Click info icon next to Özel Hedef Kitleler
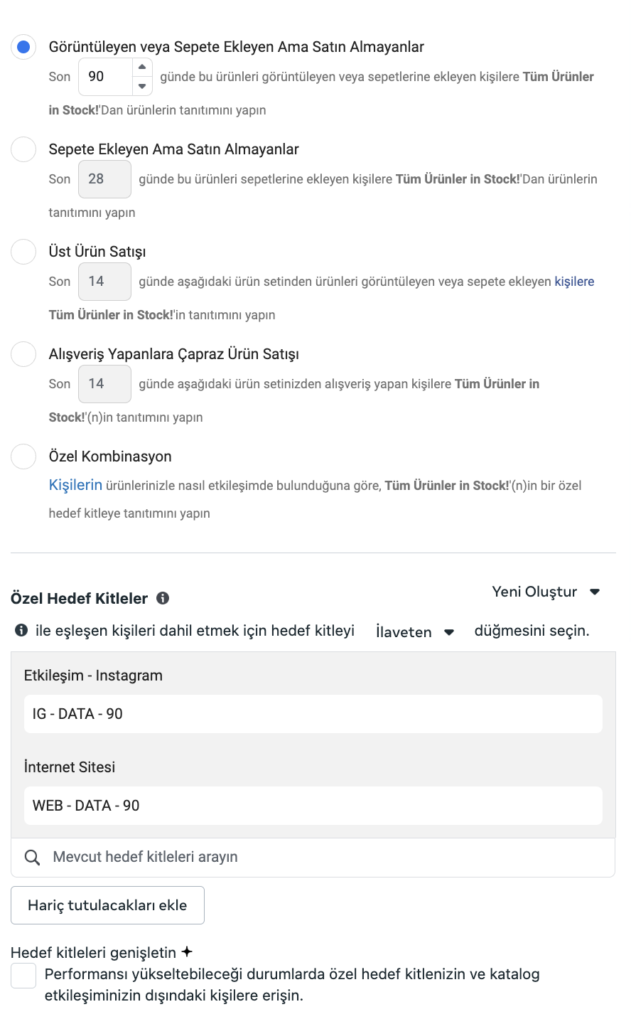The height and width of the screenshot is (1024, 631). click(163, 598)
